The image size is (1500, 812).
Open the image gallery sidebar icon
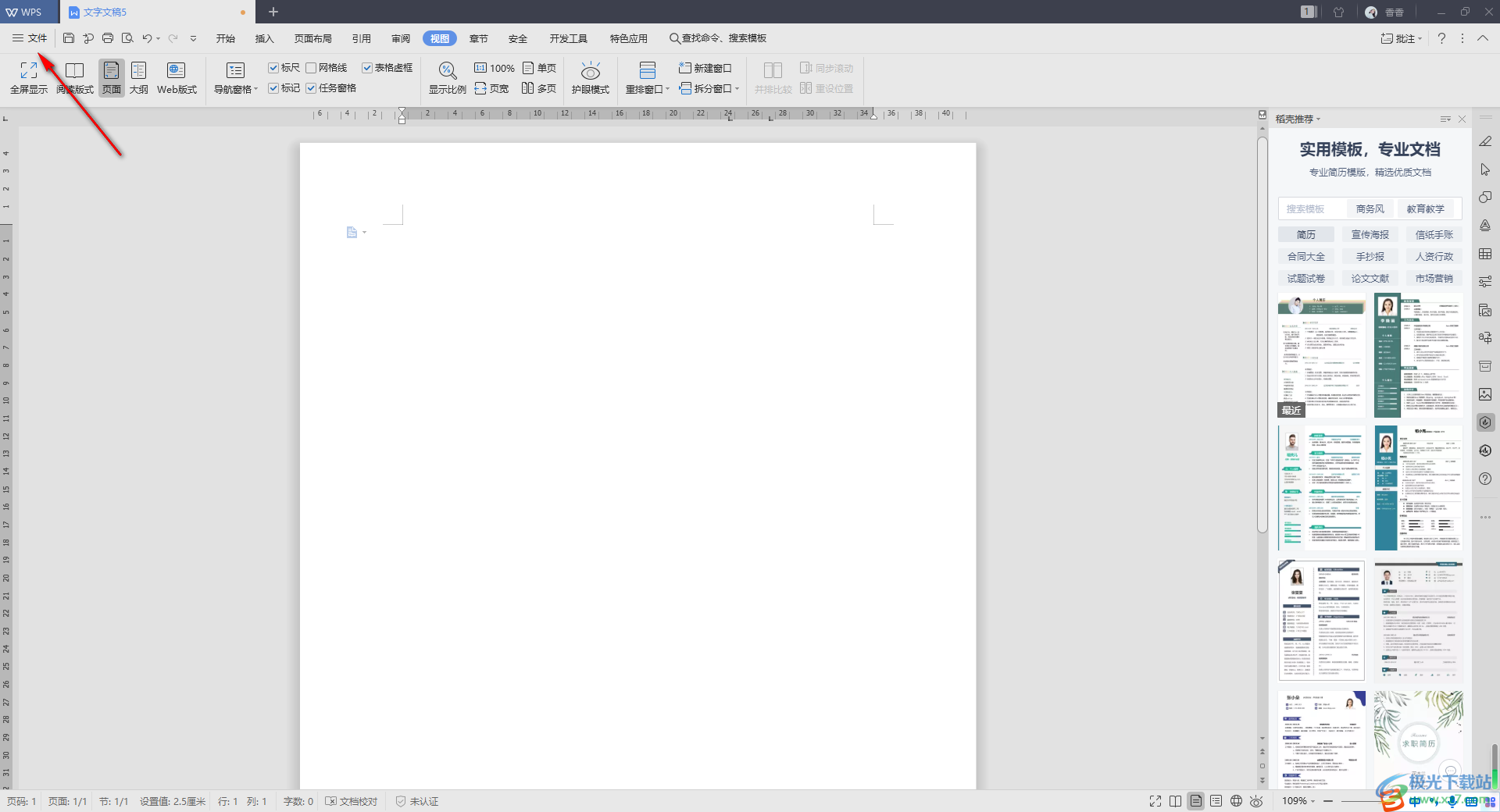[1485, 394]
